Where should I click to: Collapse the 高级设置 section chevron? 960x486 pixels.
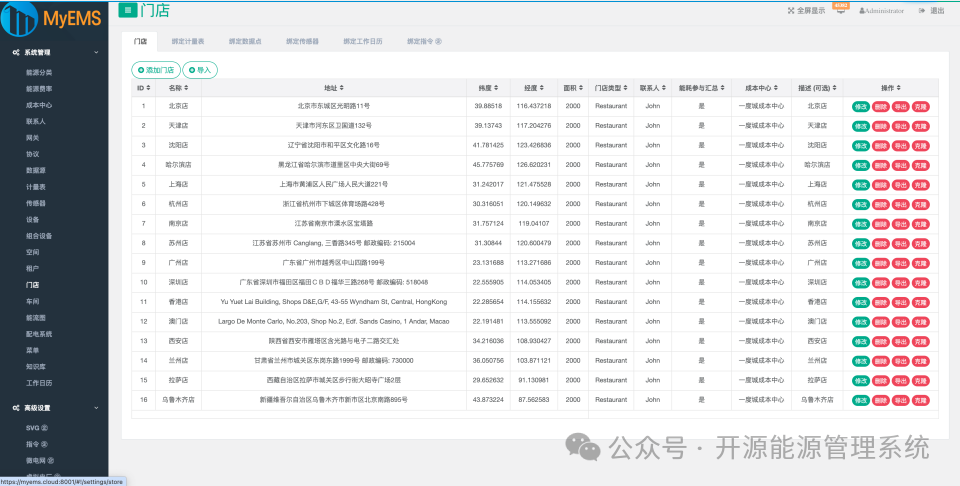click(x=96, y=408)
